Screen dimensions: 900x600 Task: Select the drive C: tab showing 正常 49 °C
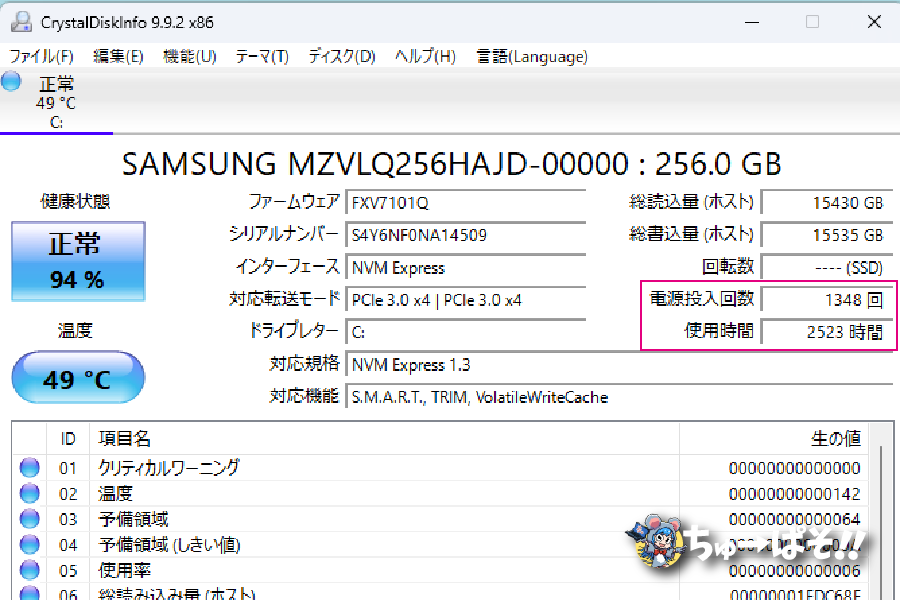click(56, 102)
